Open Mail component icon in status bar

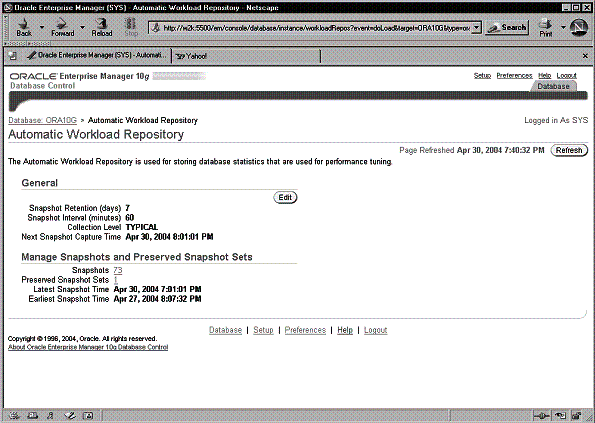click(33, 416)
